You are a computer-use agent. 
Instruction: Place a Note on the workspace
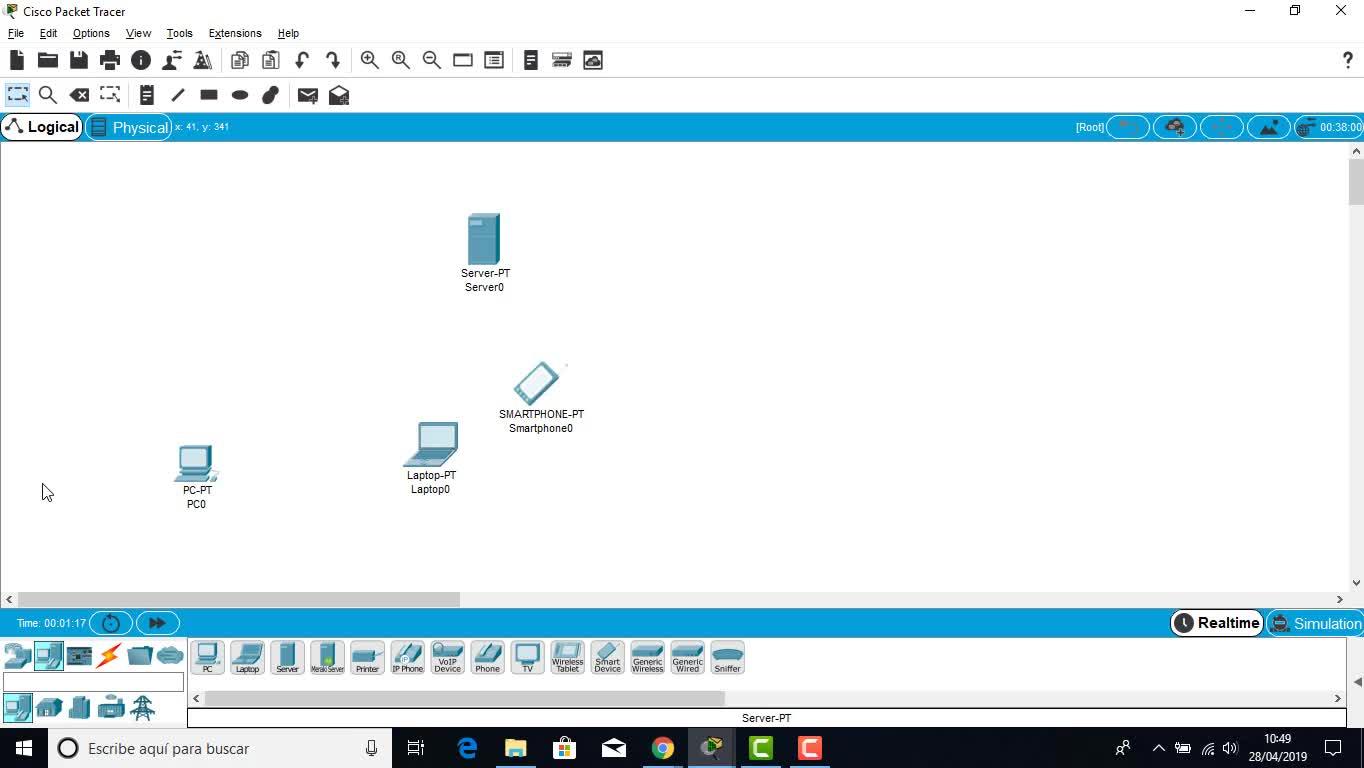coord(146,95)
